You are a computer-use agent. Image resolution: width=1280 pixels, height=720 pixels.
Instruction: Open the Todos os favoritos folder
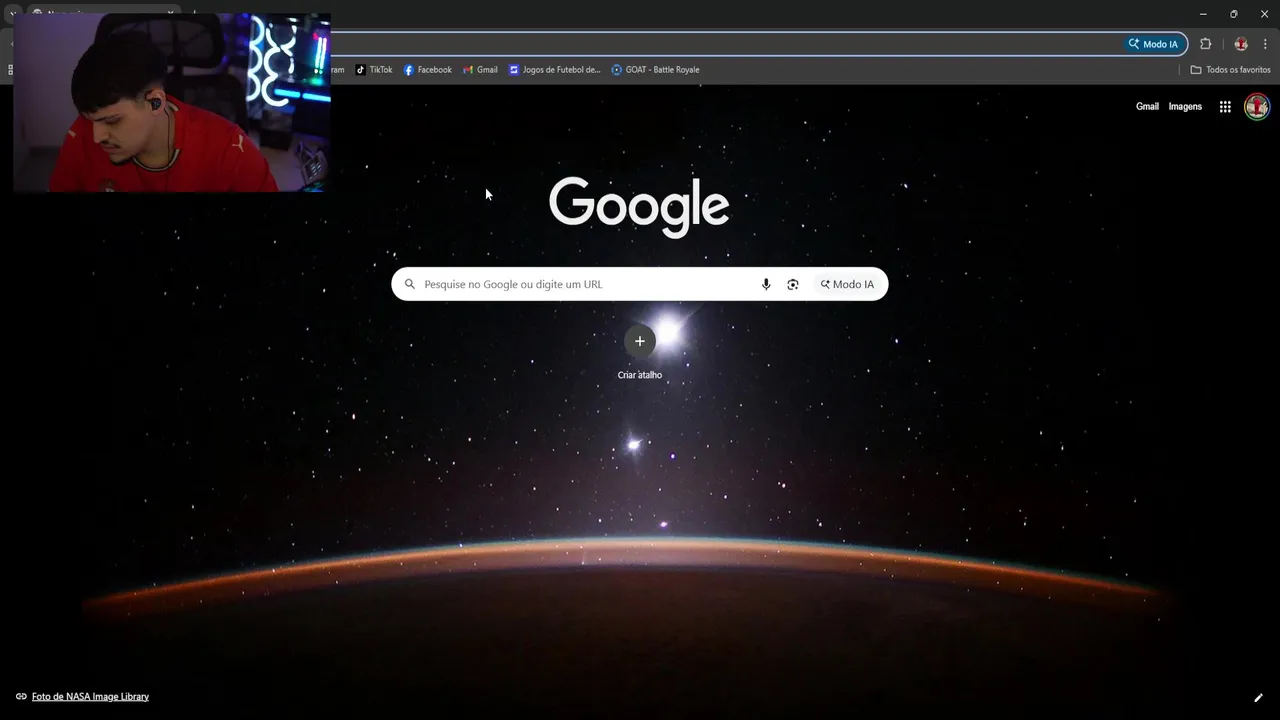[x=1230, y=70]
